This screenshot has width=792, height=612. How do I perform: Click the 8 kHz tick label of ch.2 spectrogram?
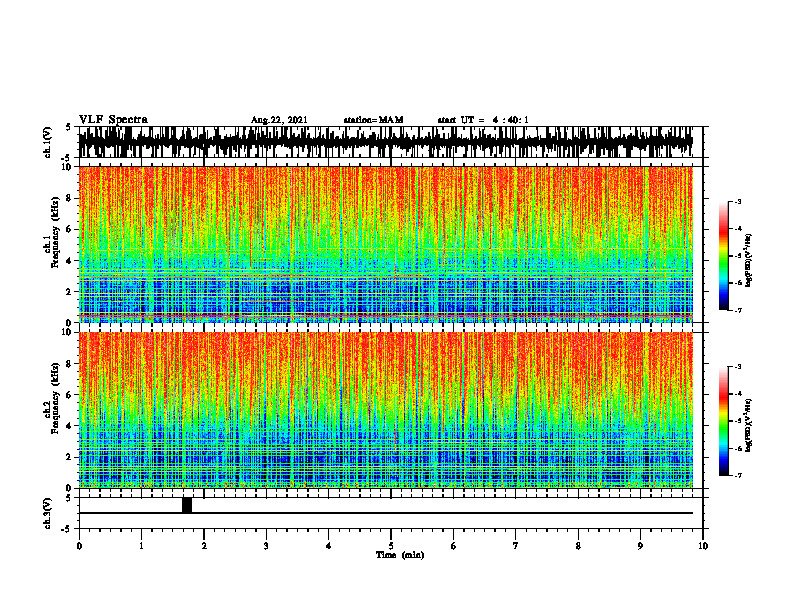(70, 363)
